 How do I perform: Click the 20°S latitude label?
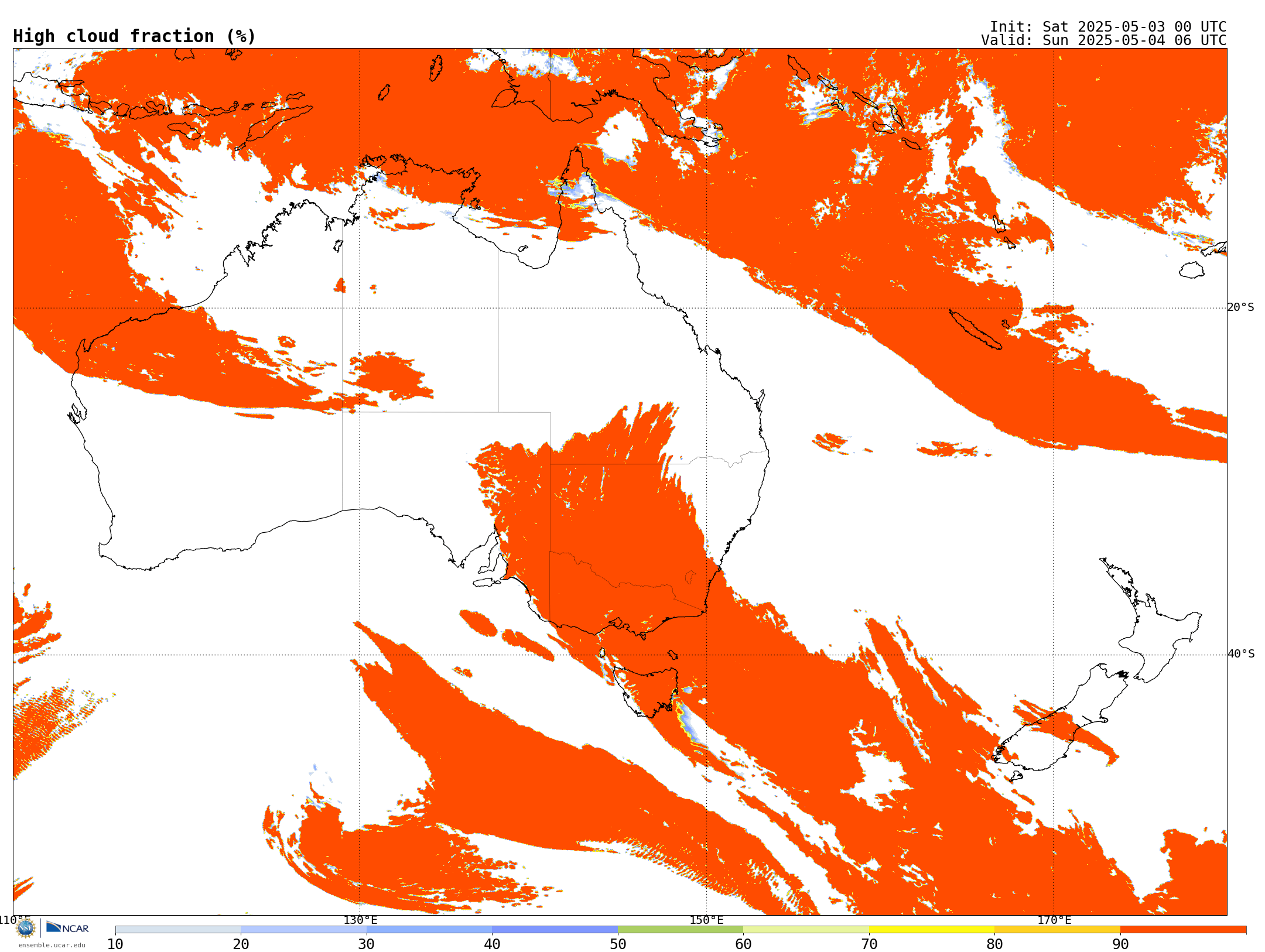pyautogui.click(x=1241, y=307)
